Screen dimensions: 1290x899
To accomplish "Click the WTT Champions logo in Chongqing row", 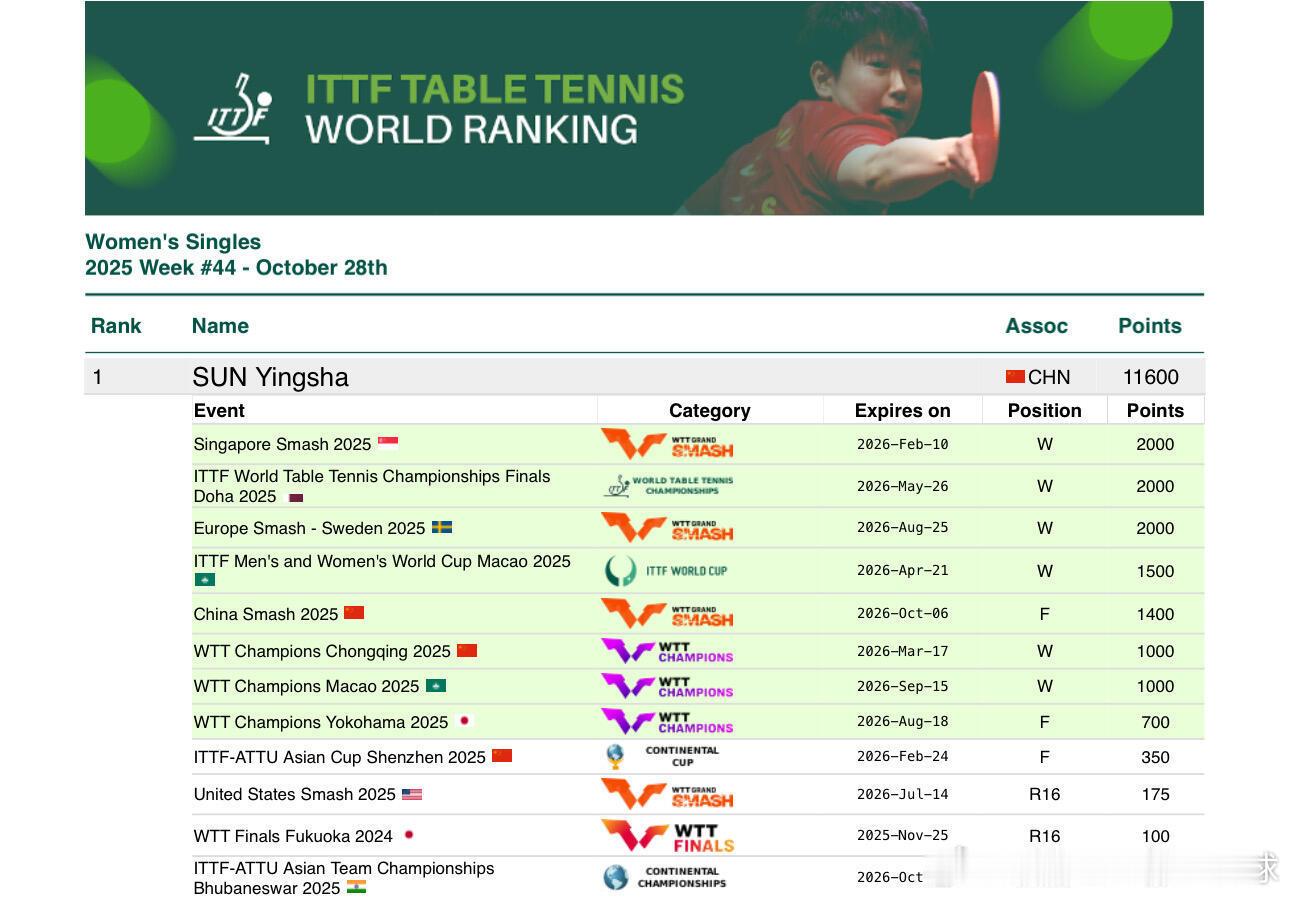I will pyautogui.click(x=667, y=651).
